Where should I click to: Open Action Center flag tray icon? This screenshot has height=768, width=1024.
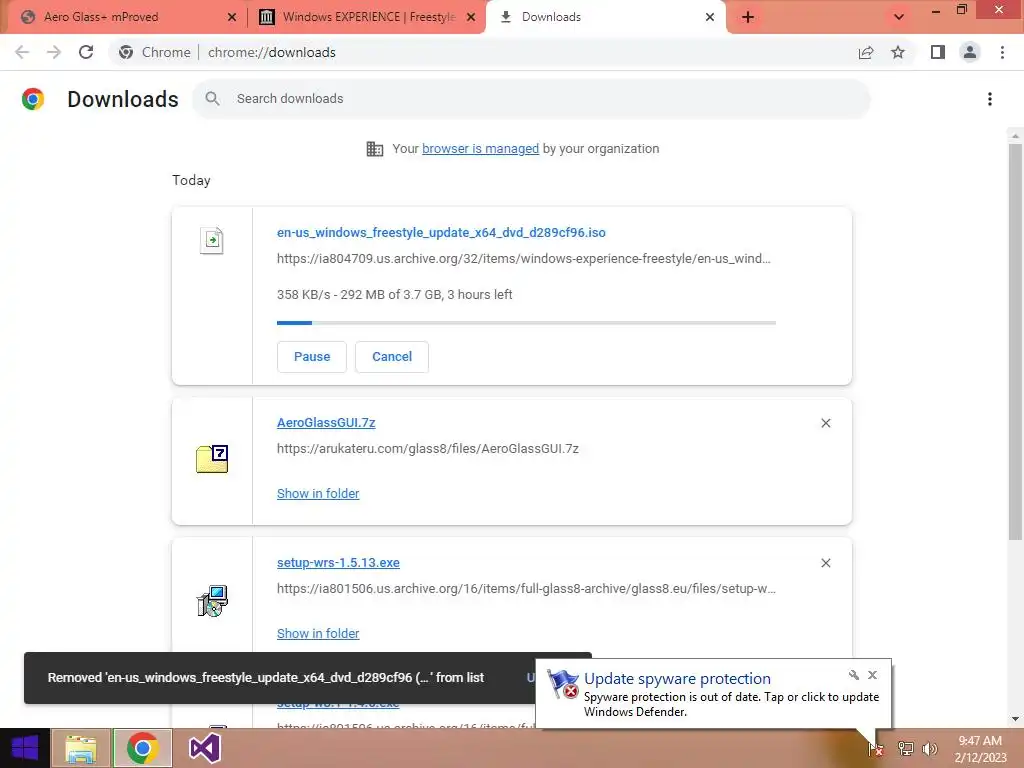tap(875, 749)
